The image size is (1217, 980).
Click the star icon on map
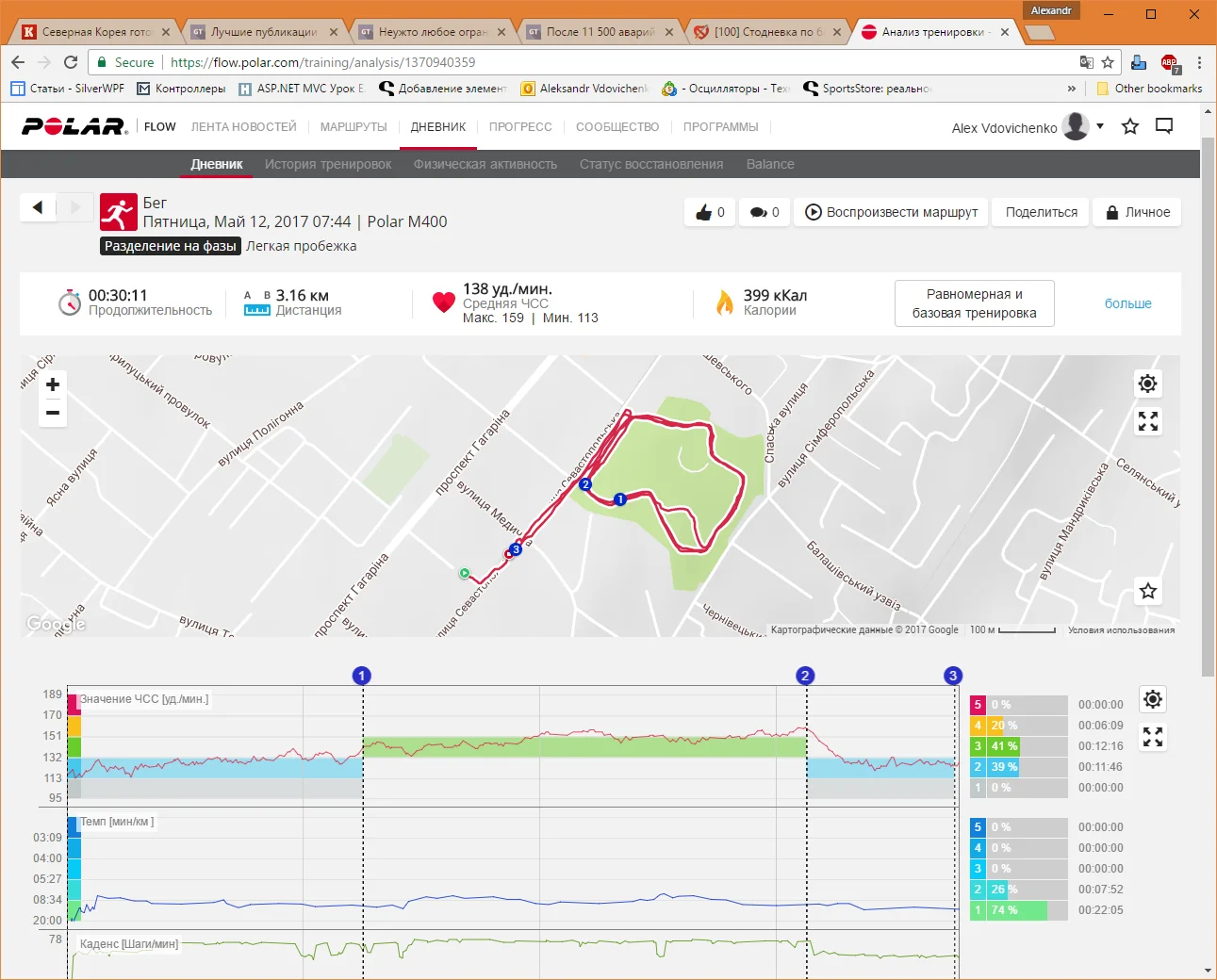pyautogui.click(x=1147, y=591)
